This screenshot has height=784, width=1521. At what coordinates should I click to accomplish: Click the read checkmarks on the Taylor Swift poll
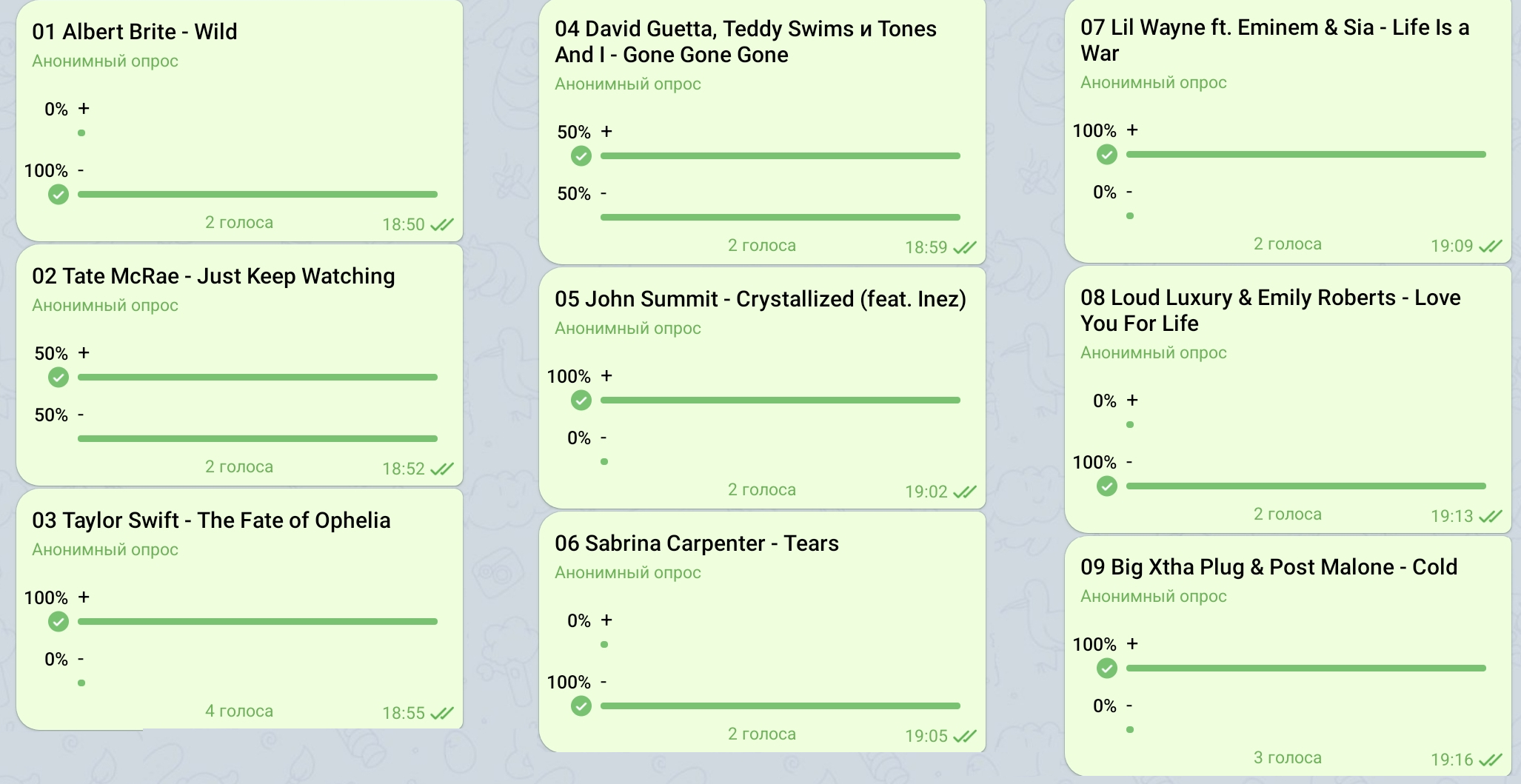[442, 713]
